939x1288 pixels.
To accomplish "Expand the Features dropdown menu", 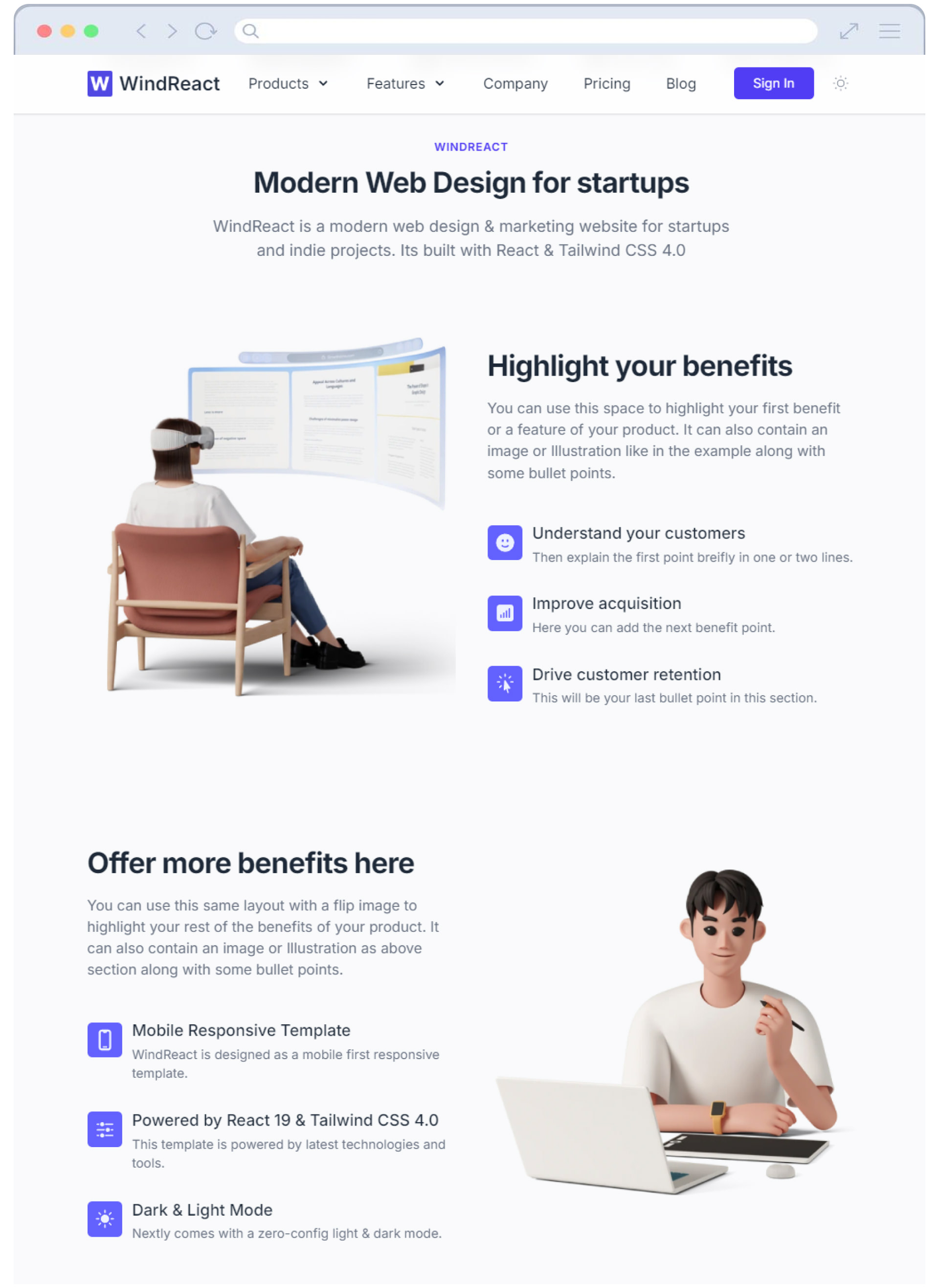I will (405, 83).
